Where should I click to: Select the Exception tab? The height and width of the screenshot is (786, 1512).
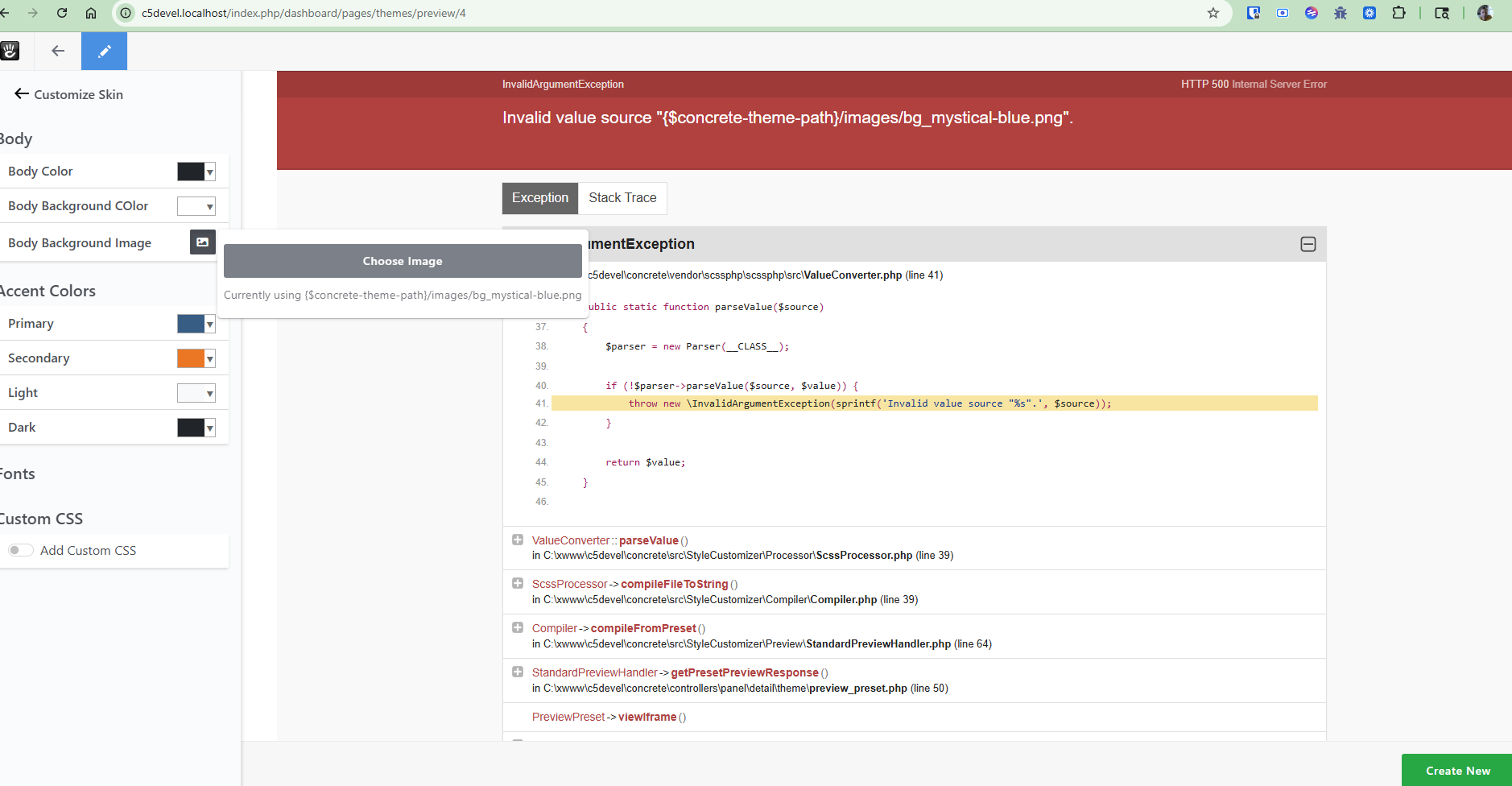[539, 198]
